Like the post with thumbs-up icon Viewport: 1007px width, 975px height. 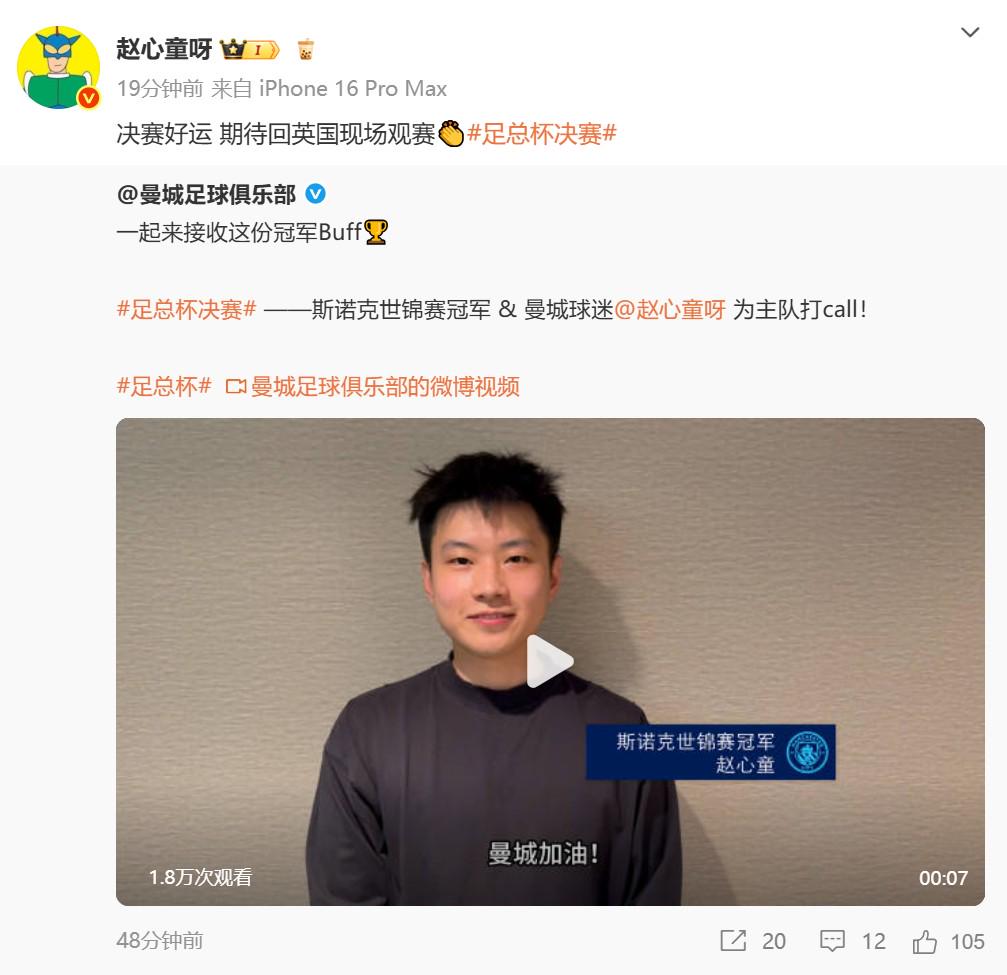coord(925,941)
